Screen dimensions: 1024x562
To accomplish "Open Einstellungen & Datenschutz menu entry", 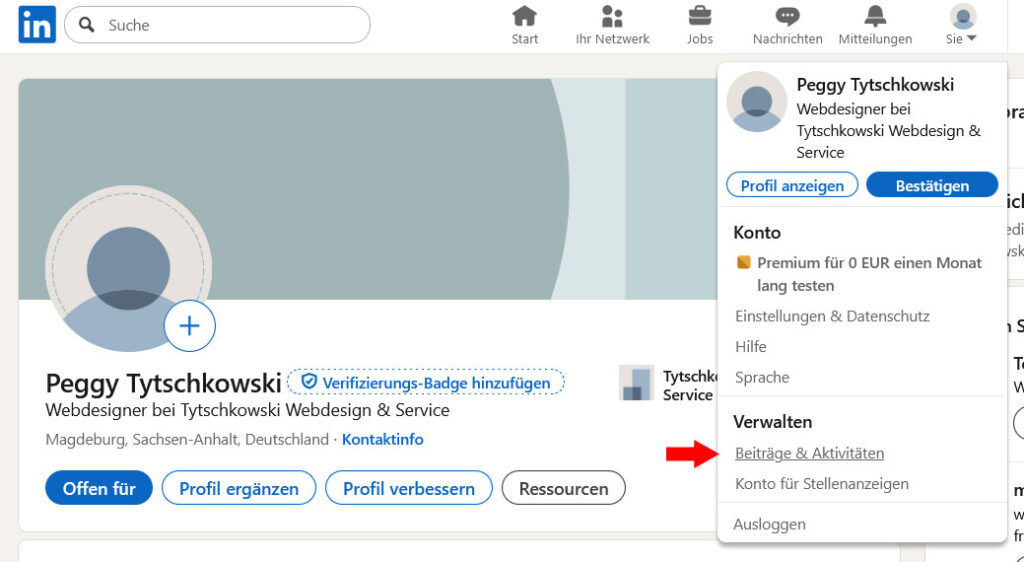I will click(832, 316).
